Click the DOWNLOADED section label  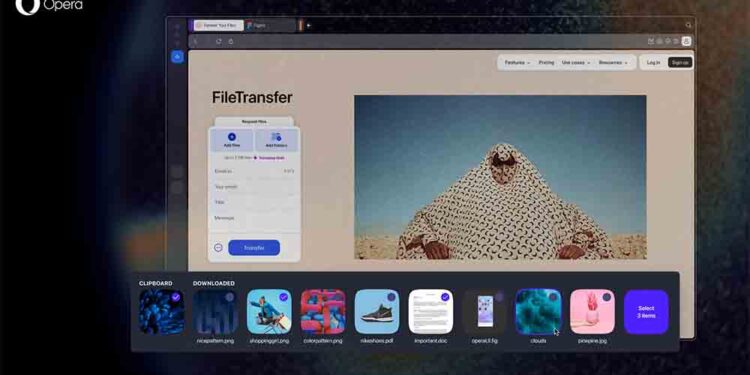coord(214,283)
